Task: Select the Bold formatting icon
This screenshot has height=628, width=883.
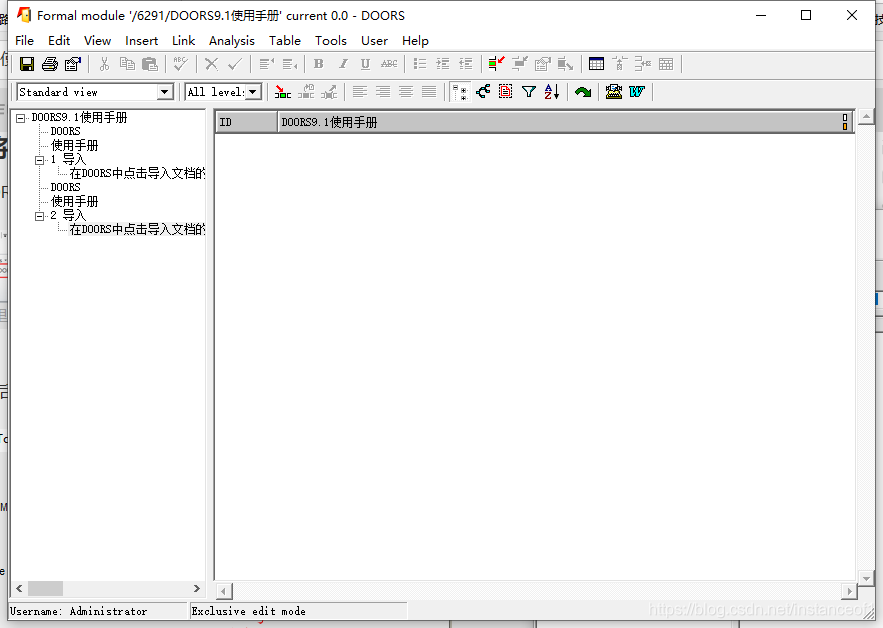Action: (x=318, y=63)
